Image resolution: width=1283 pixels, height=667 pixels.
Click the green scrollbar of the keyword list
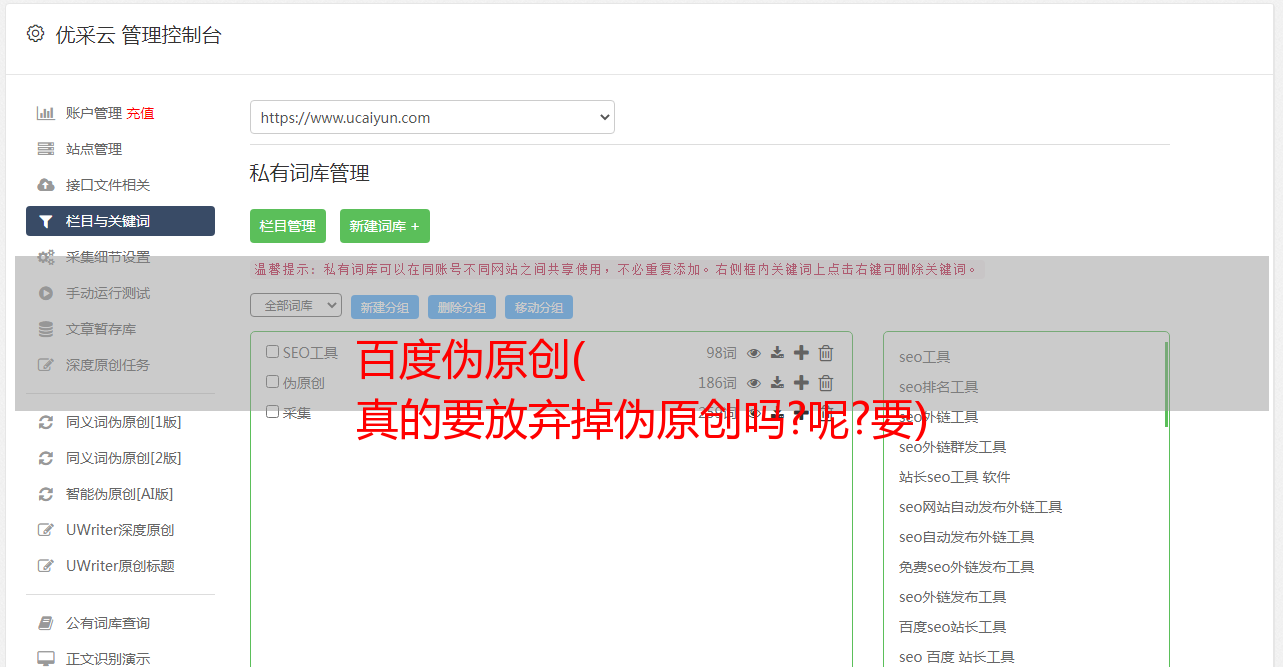[1166, 385]
